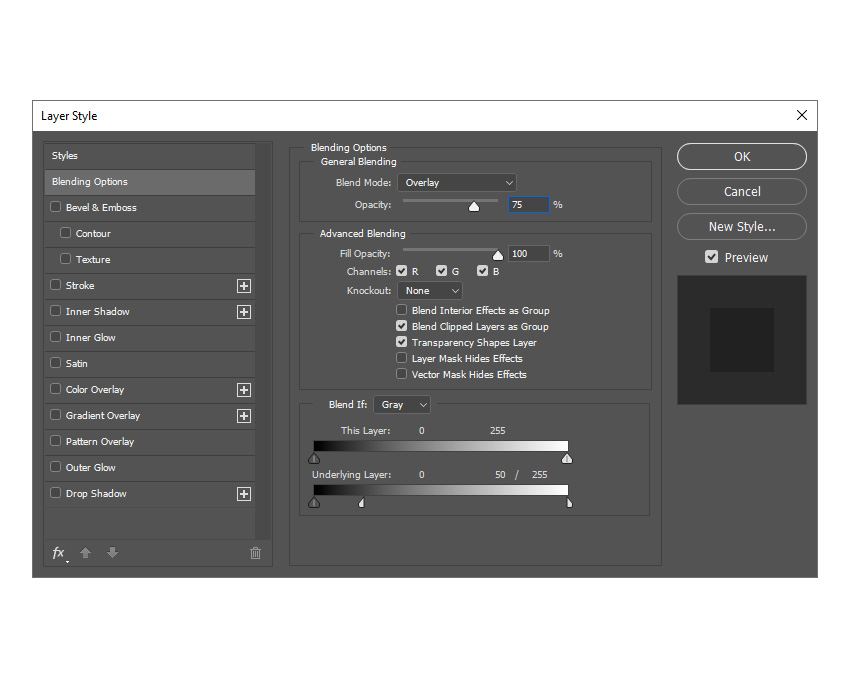Click the plus icon beside Inner Shadow
This screenshot has height=678, width=850.
(244, 311)
